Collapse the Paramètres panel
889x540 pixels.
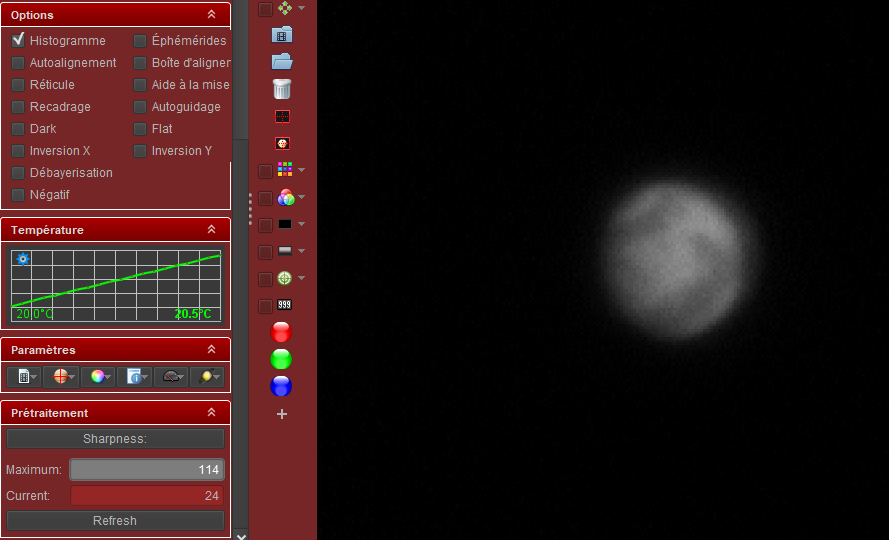[x=211, y=349]
